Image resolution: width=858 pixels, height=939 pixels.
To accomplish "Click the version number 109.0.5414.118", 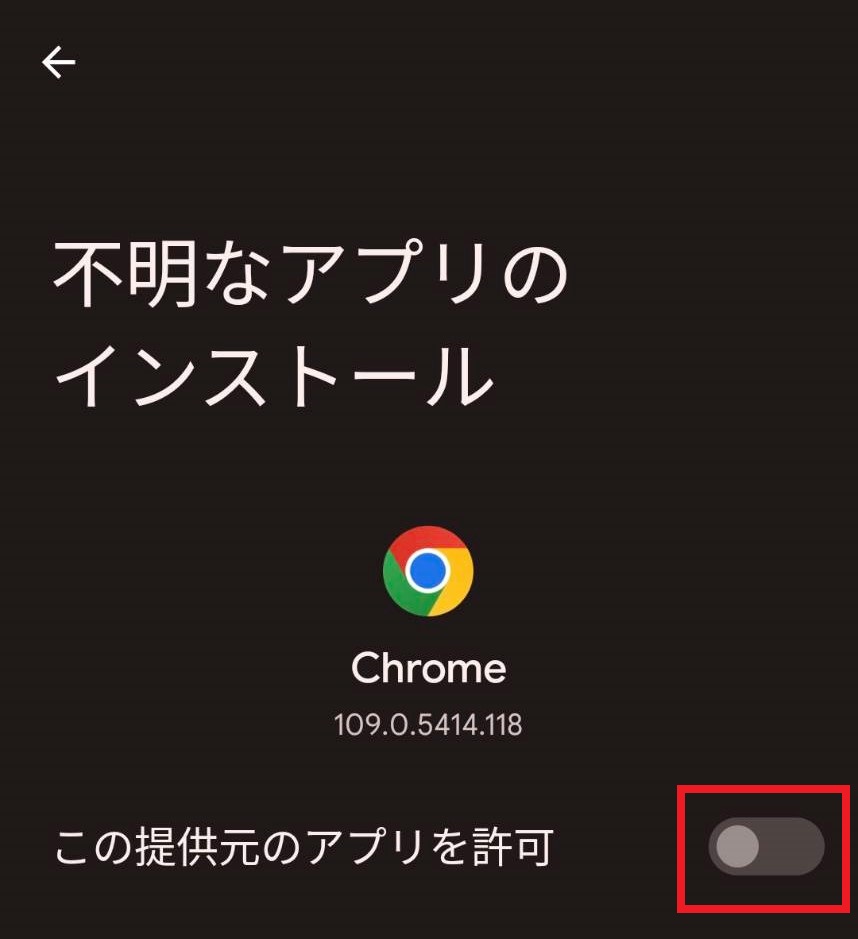I will 428,725.
